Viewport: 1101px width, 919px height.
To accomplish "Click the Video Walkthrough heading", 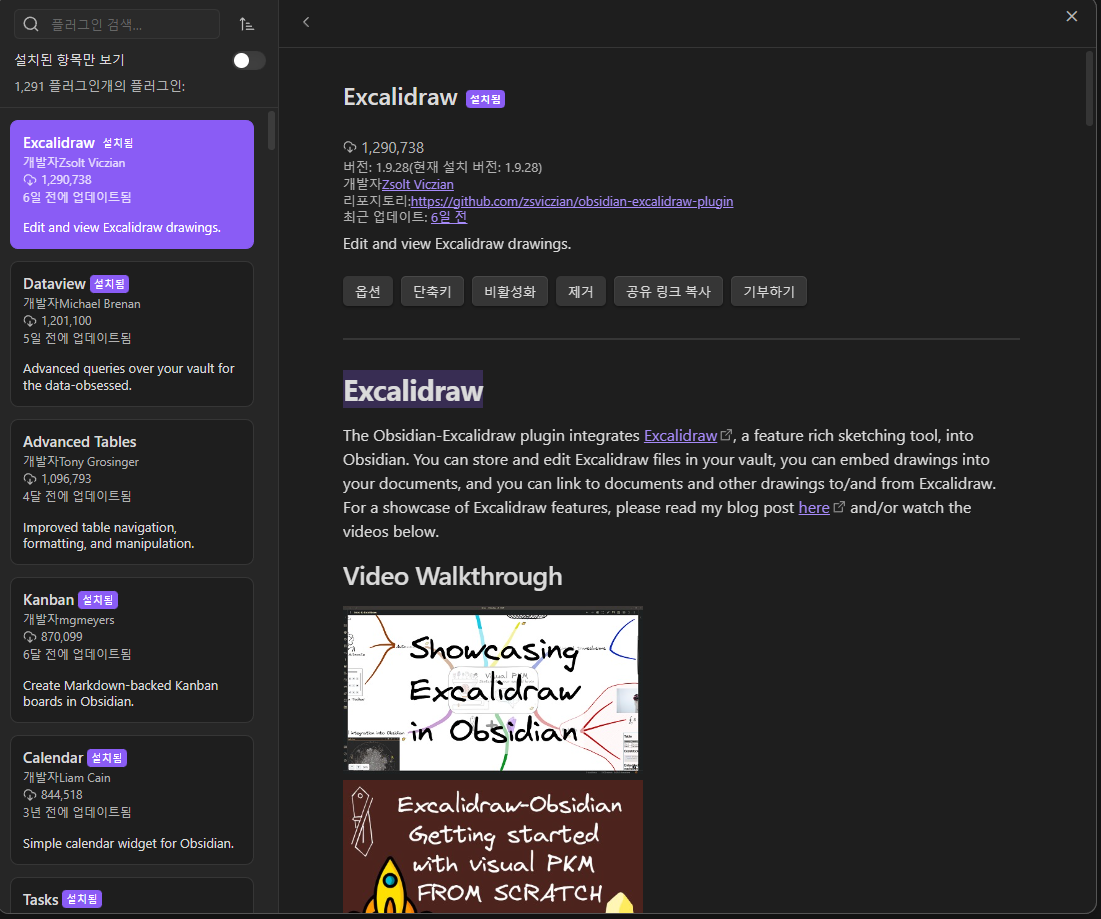I will (x=452, y=576).
